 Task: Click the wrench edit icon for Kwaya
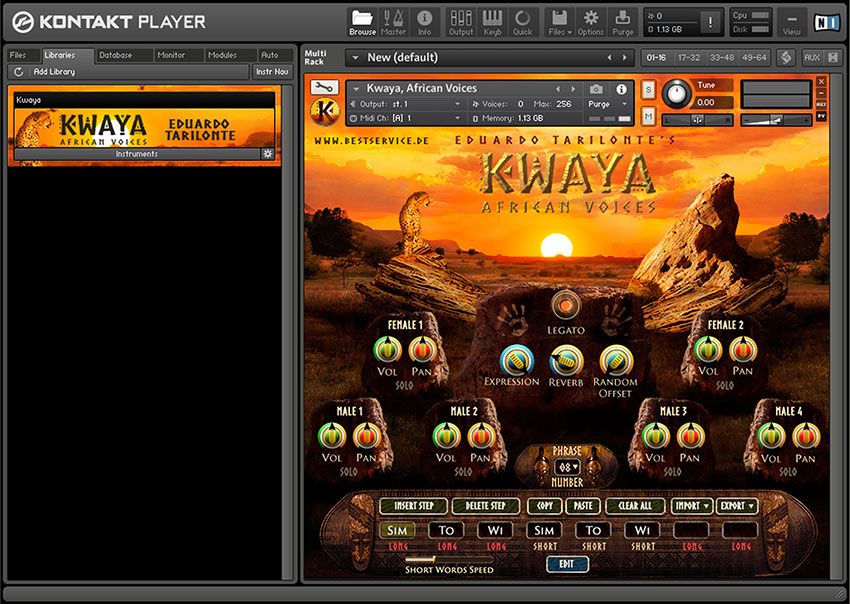325,87
